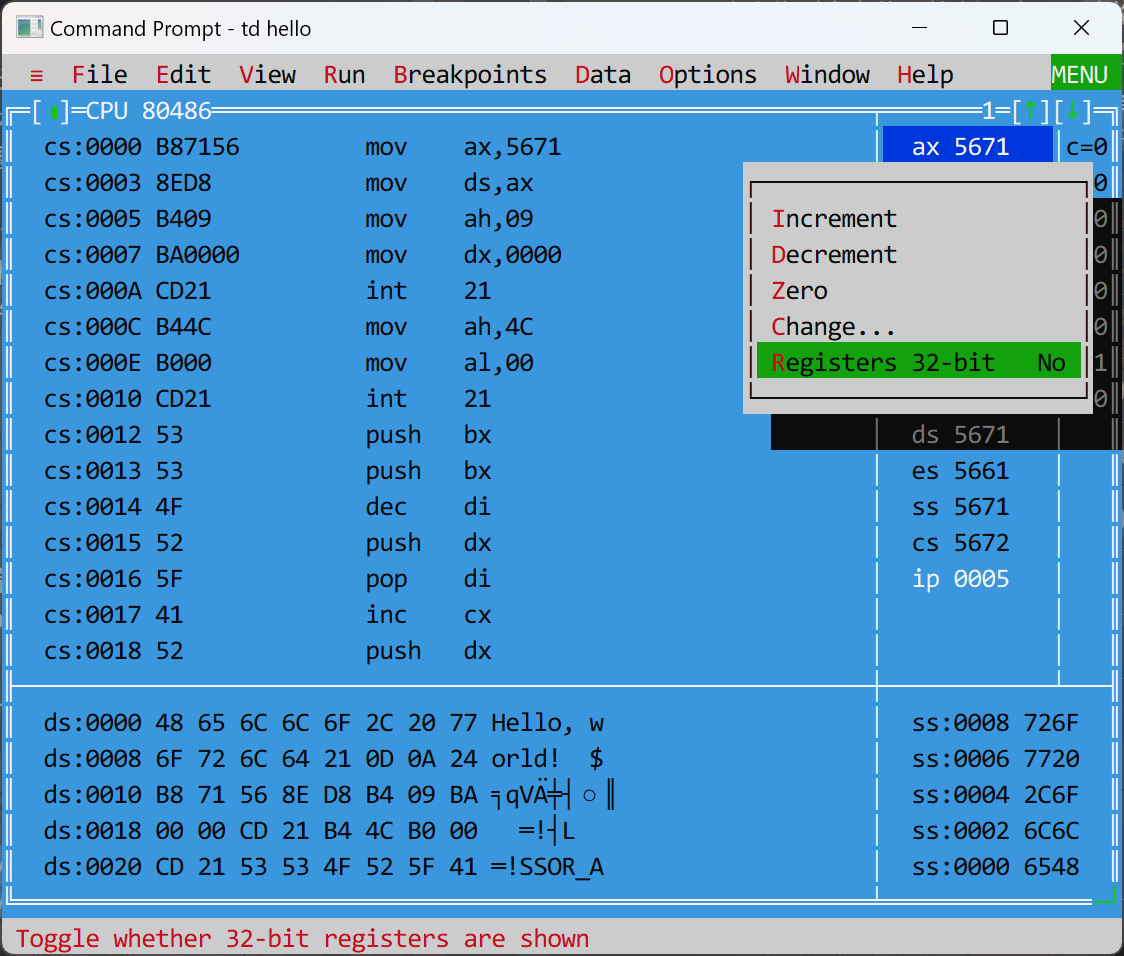Screen dimensions: 1124x956
Task: Expand the Options menu
Action: (707, 76)
